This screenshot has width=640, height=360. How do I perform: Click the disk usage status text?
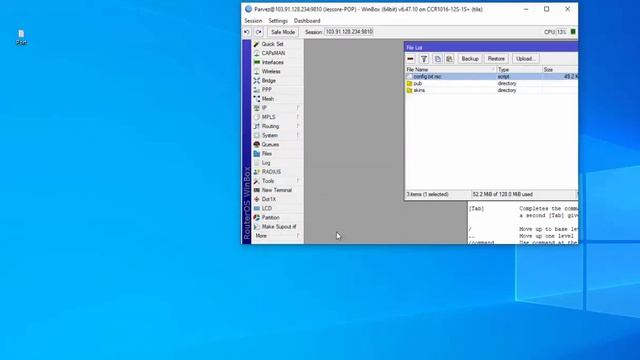coord(502,194)
